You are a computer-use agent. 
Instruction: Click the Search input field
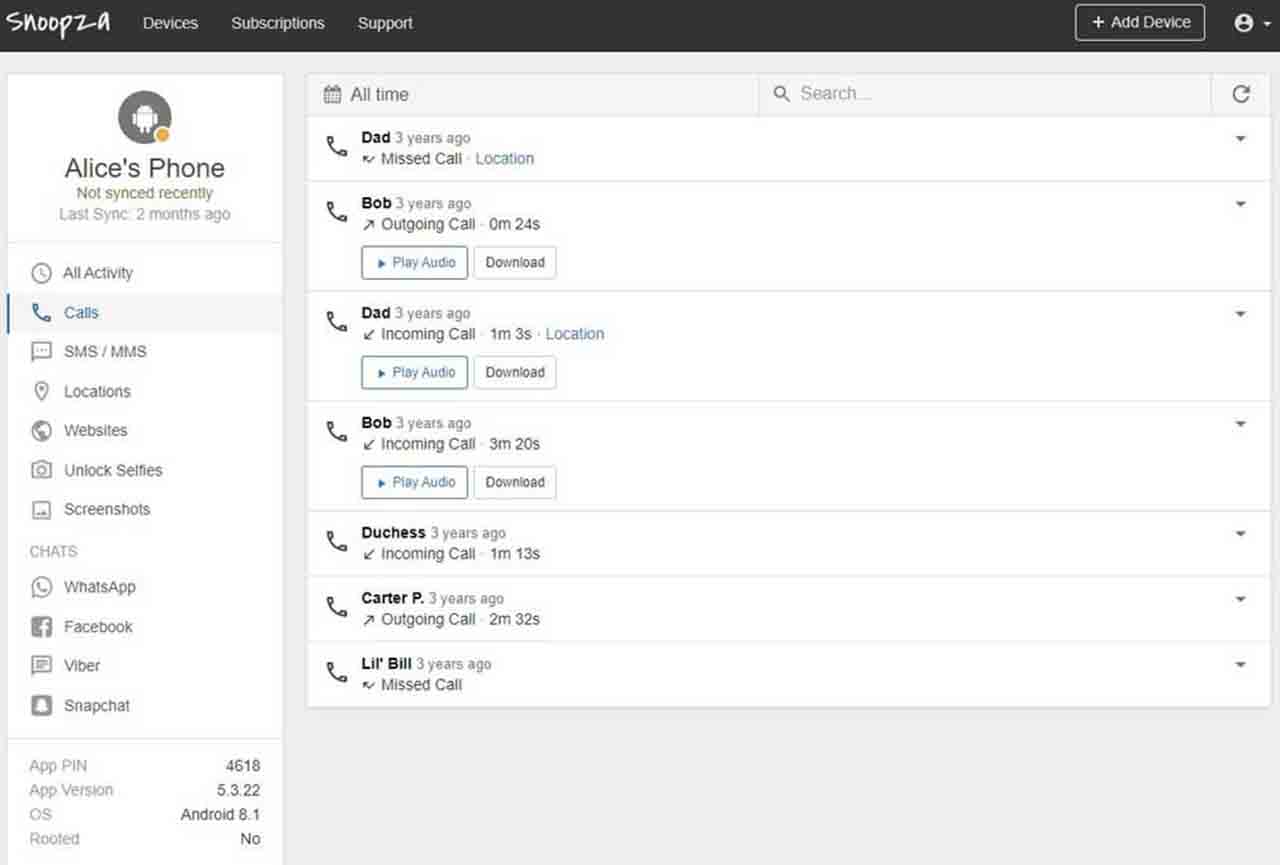click(990, 94)
